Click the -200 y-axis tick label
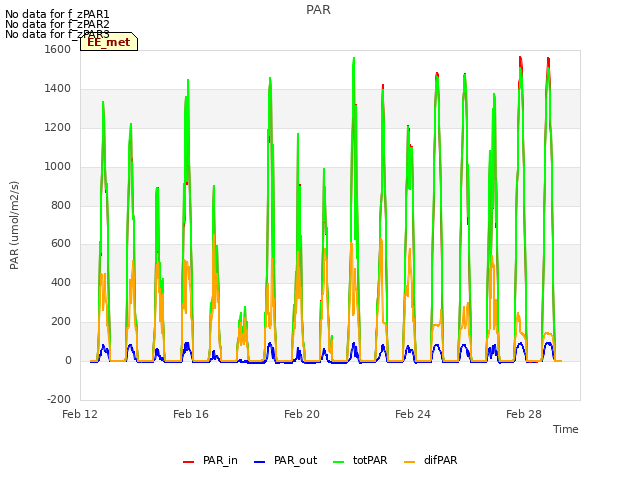The image size is (640, 480). 59,399
